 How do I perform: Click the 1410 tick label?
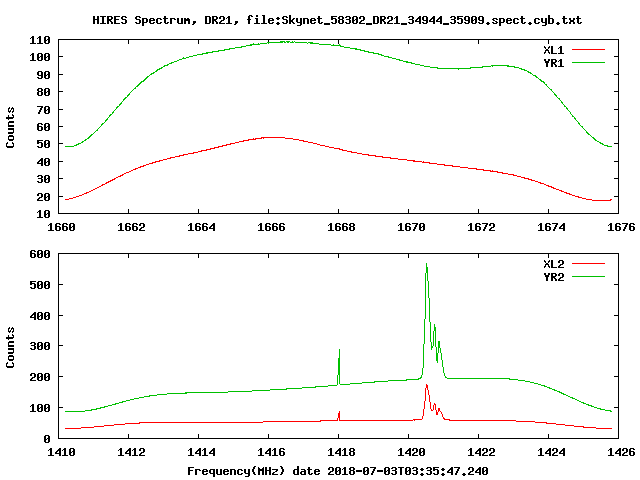pyautogui.click(x=61, y=452)
